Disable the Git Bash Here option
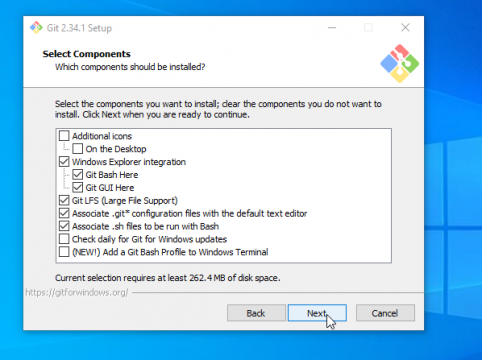Image resolution: width=482 pixels, height=360 pixels. click(78, 175)
